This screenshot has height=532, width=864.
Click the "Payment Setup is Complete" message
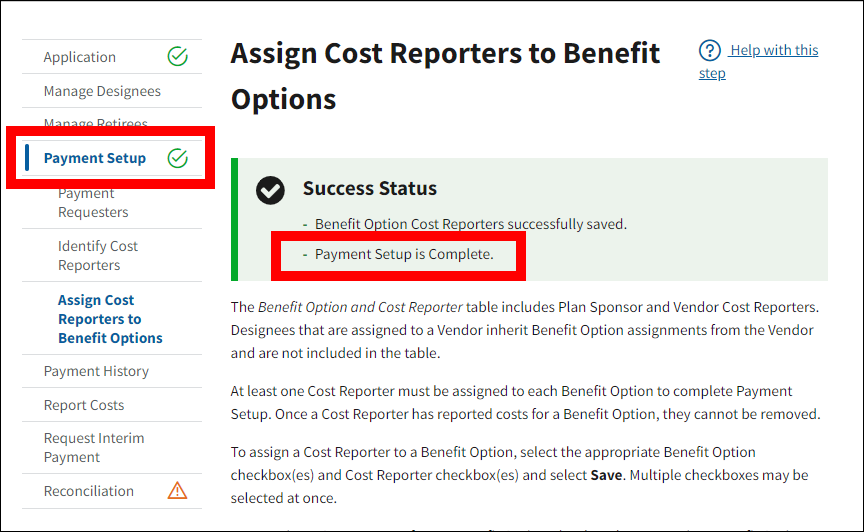point(404,254)
